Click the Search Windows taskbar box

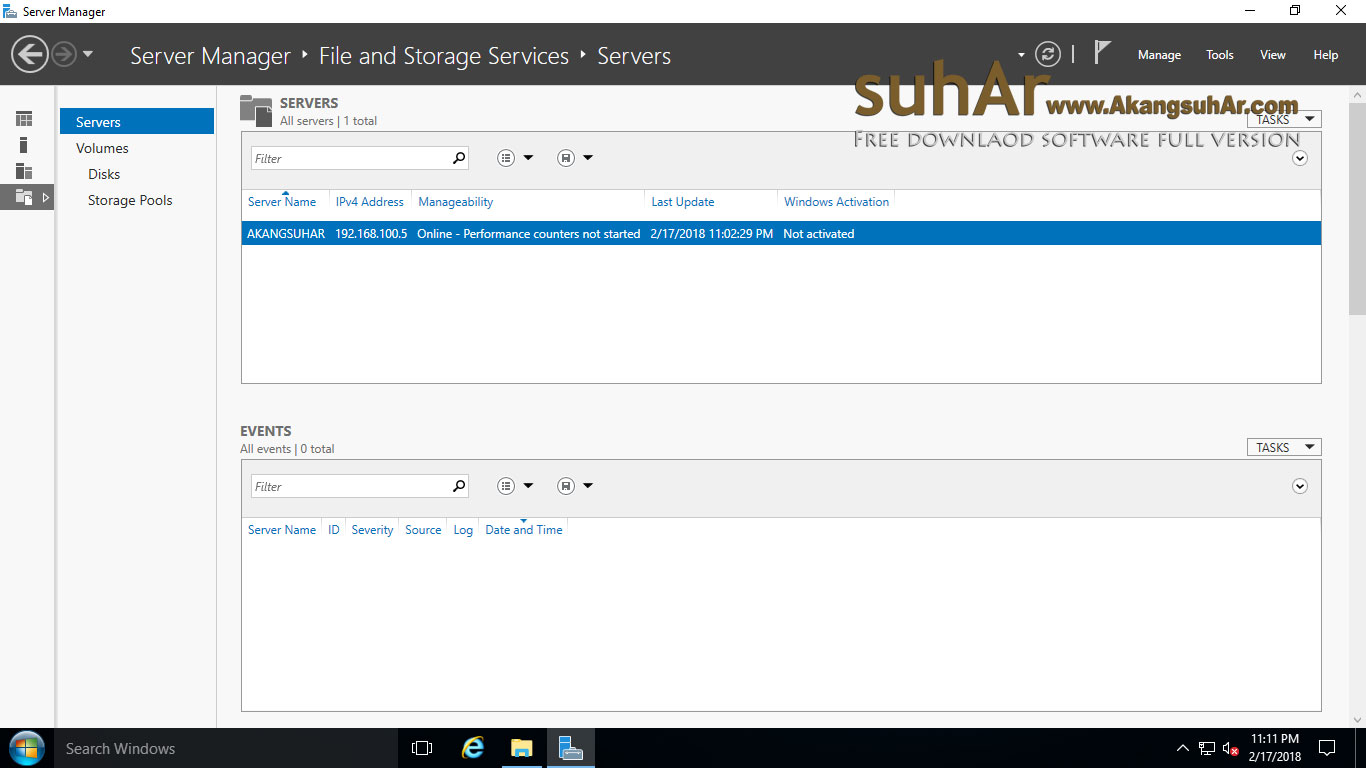225,748
